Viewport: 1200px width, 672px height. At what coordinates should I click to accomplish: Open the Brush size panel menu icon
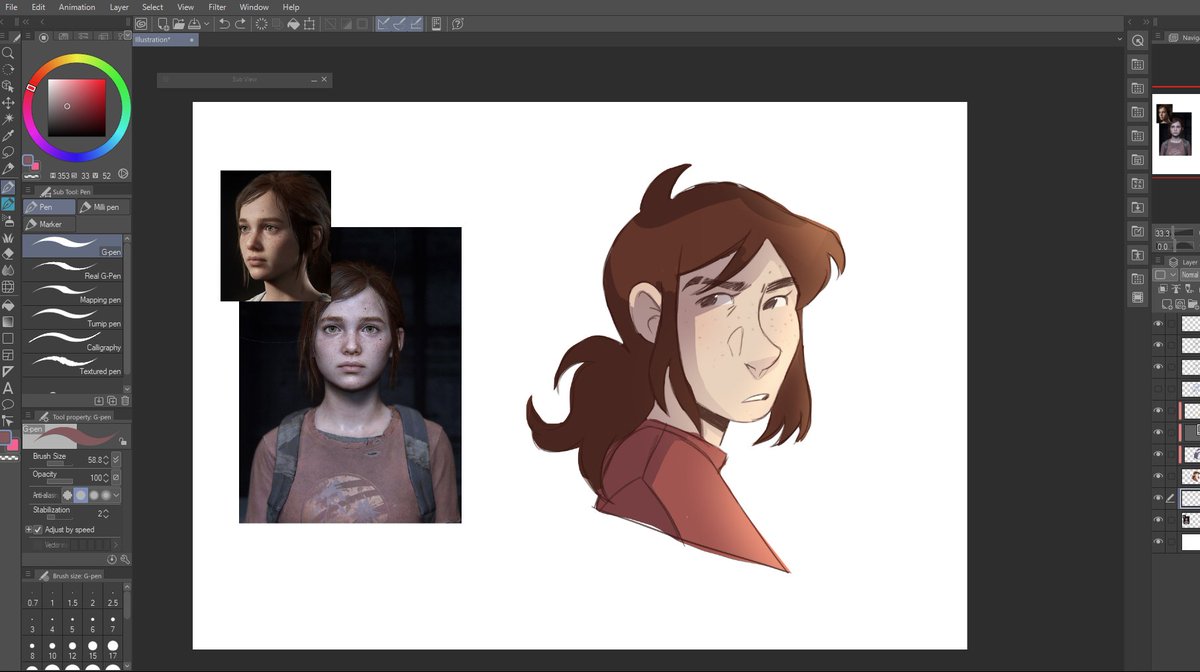[27, 576]
